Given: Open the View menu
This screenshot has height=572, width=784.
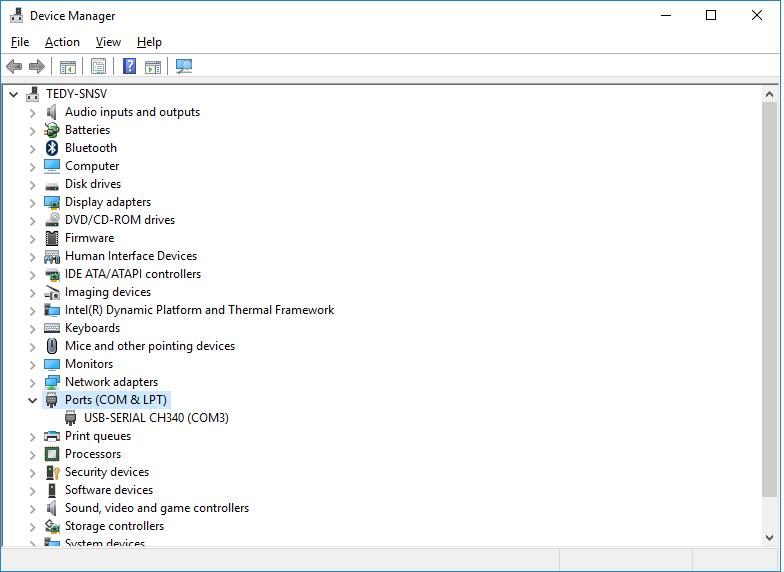Looking at the screenshot, I should 108,42.
